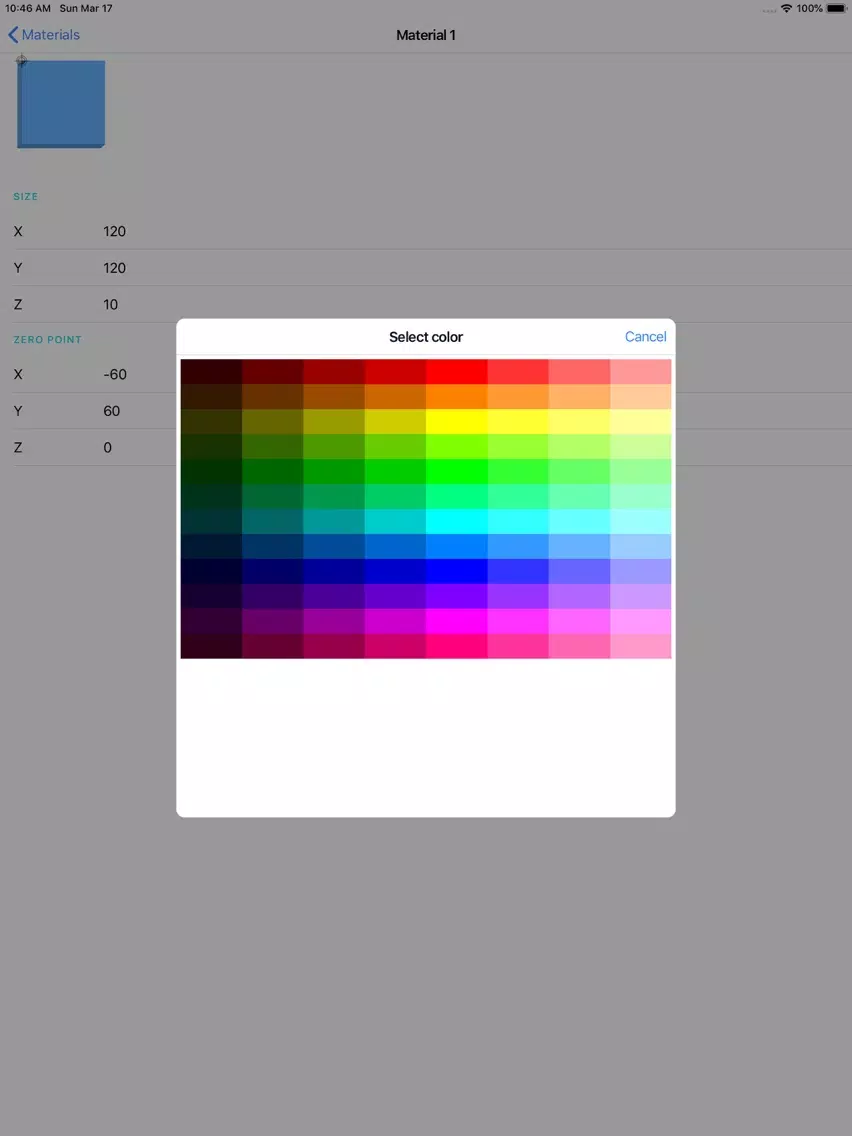This screenshot has width=852, height=1136.
Task: Select the bright azure blue swatch
Action: (x=456, y=546)
